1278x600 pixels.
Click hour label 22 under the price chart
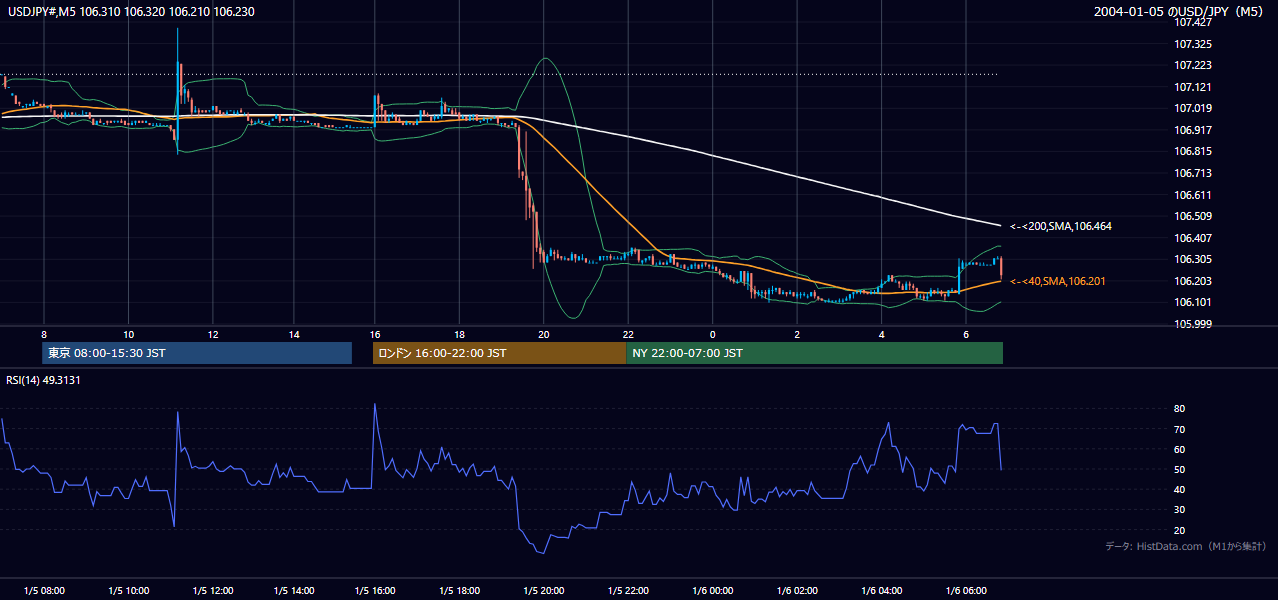click(x=628, y=334)
